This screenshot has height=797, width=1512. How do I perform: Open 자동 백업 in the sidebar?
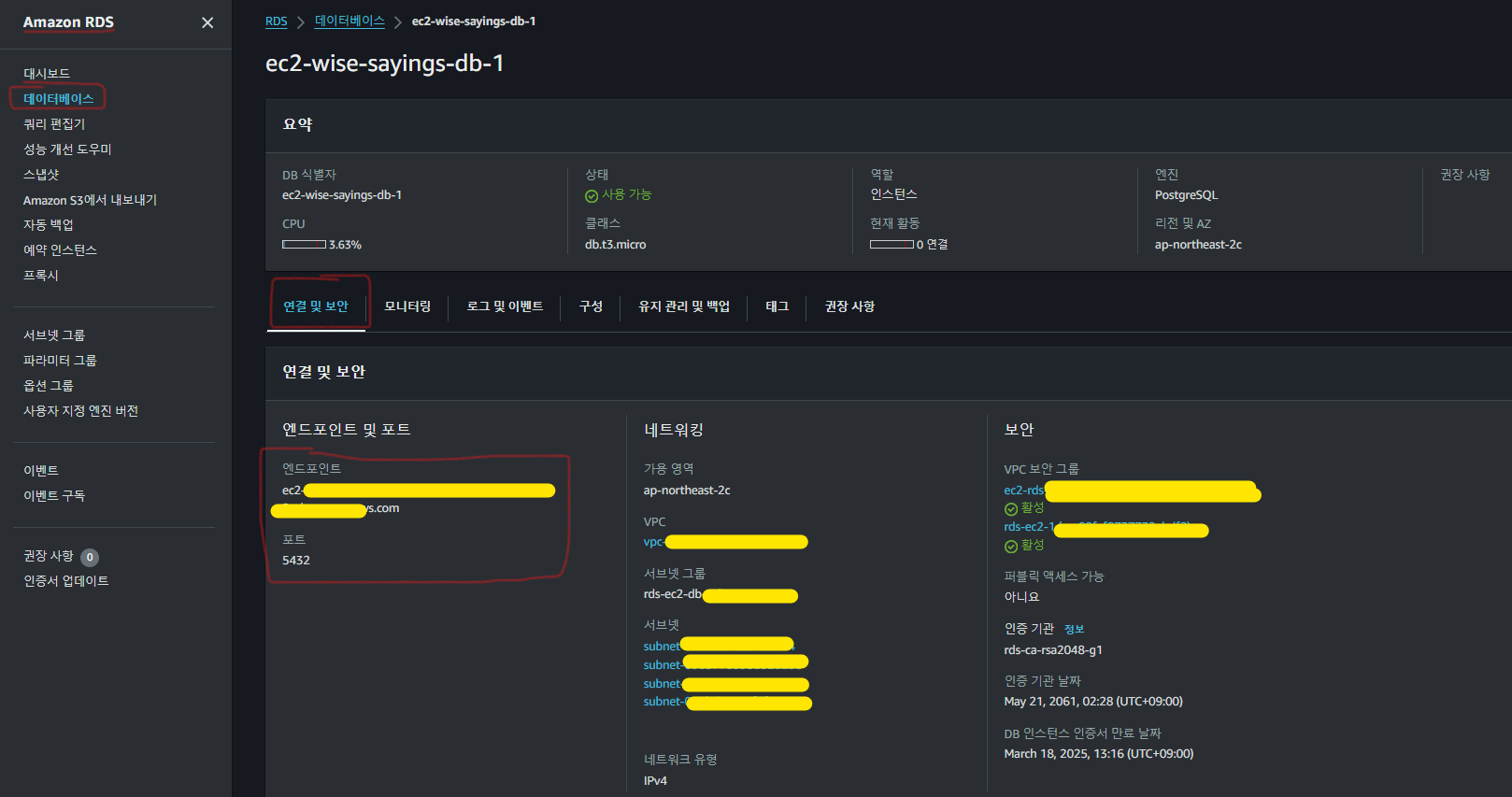click(49, 224)
